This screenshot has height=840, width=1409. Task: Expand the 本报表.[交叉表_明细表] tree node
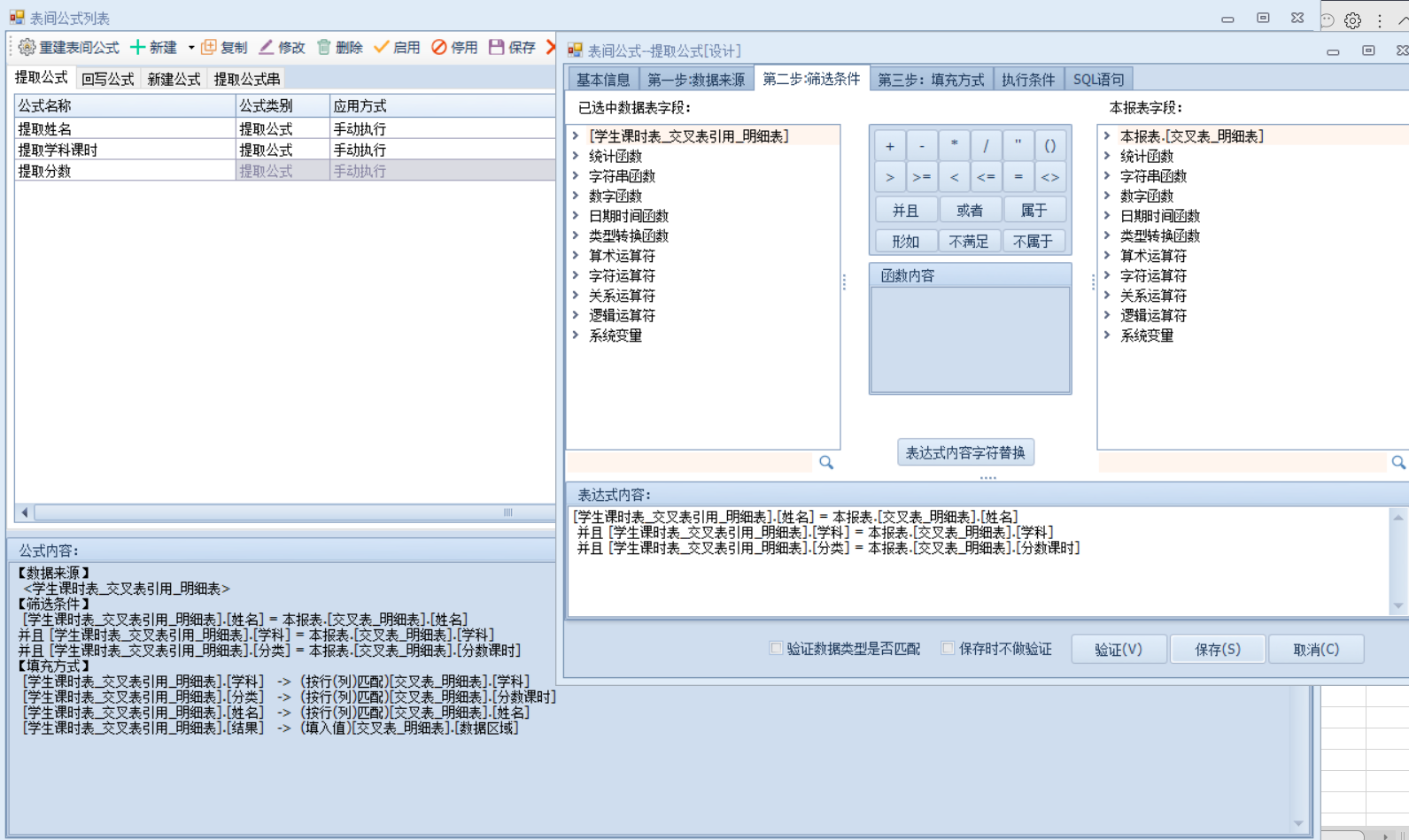[x=1107, y=136]
